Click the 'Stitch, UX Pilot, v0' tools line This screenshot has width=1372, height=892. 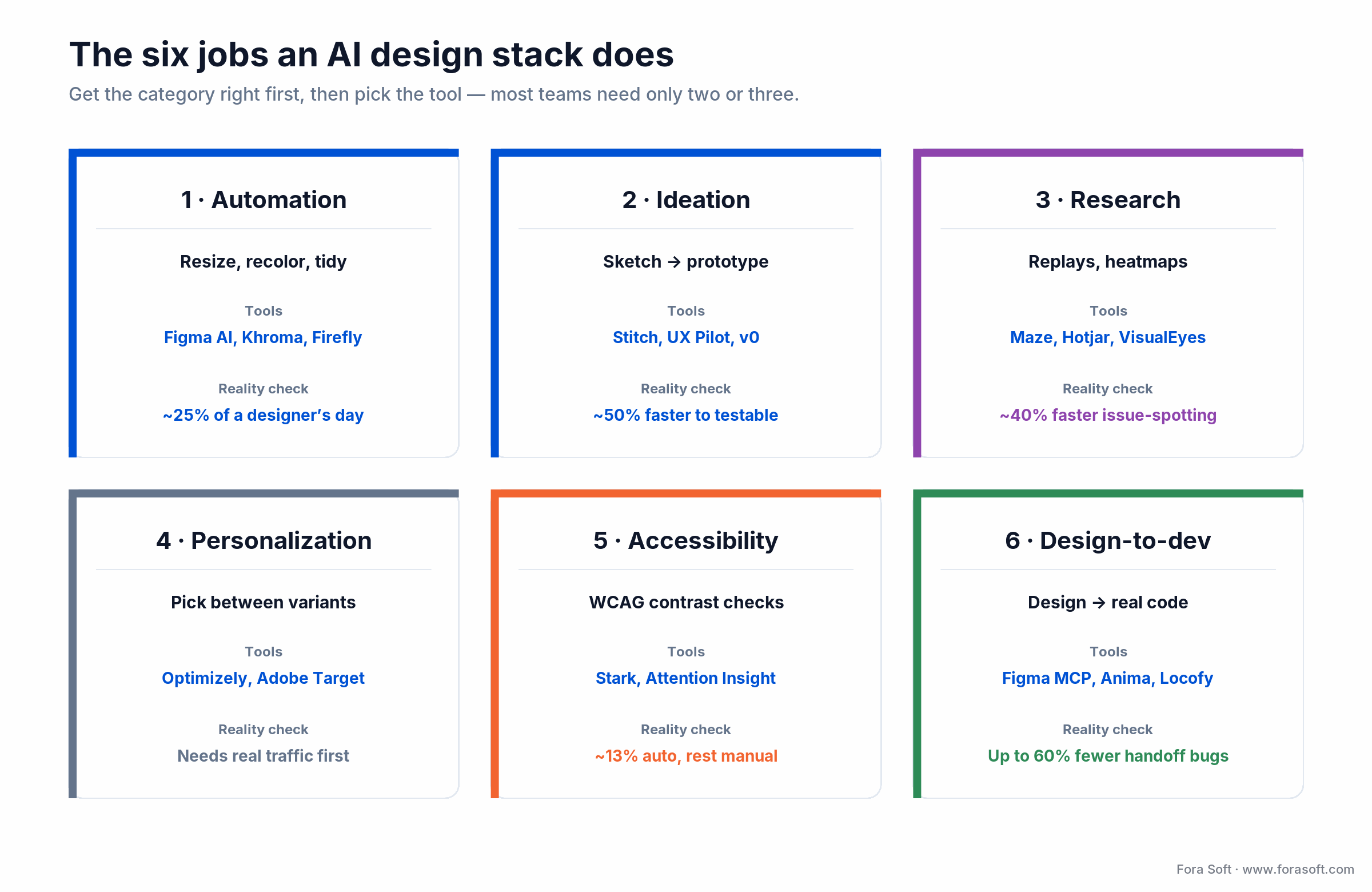pos(686,337)
